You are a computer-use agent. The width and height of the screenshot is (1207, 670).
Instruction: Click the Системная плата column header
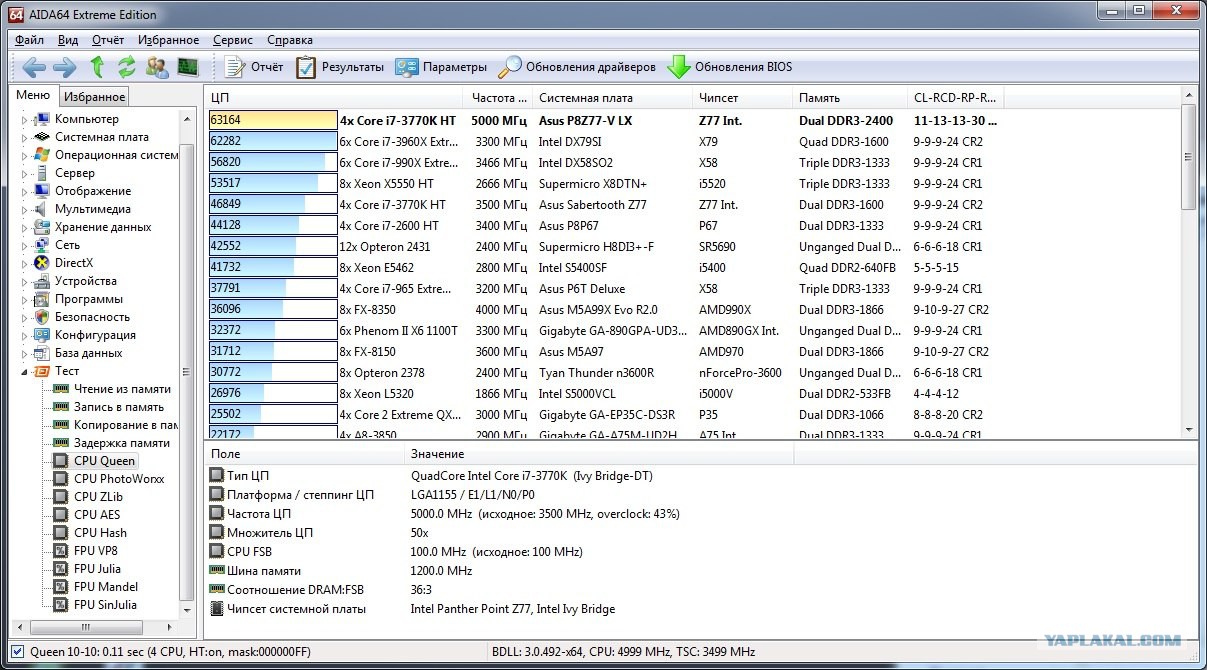point(612,98)
